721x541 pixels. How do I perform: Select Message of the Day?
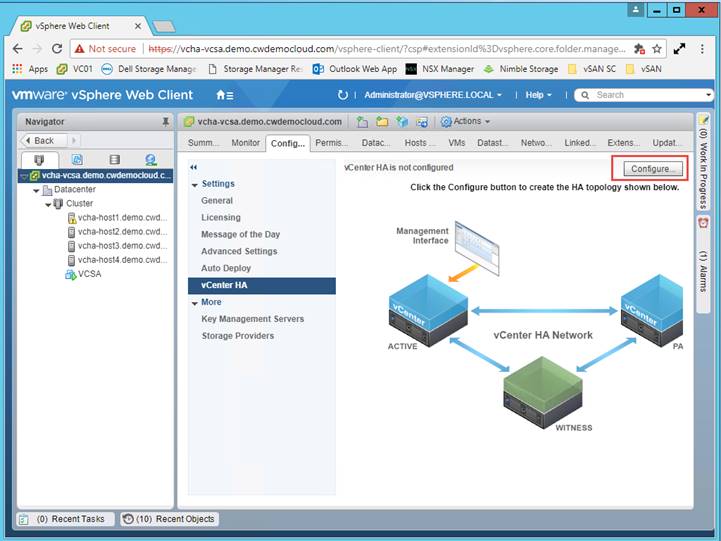(x=240, y=234)
